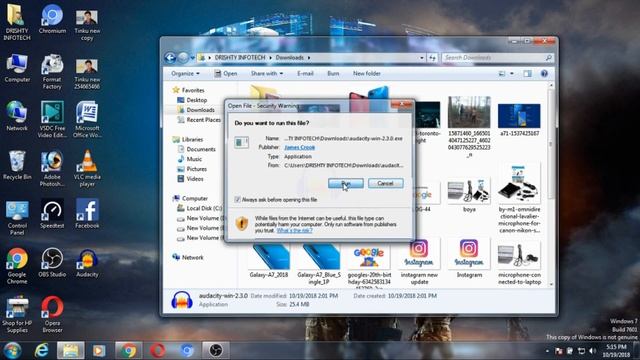640x360 pixels.
Task: Select Local Disk (C:) drive
Action: (200, 208)
